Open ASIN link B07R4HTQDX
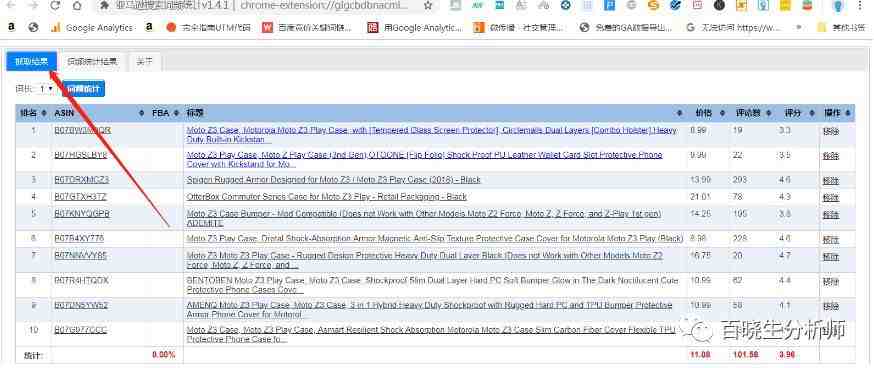 point(81,280)
